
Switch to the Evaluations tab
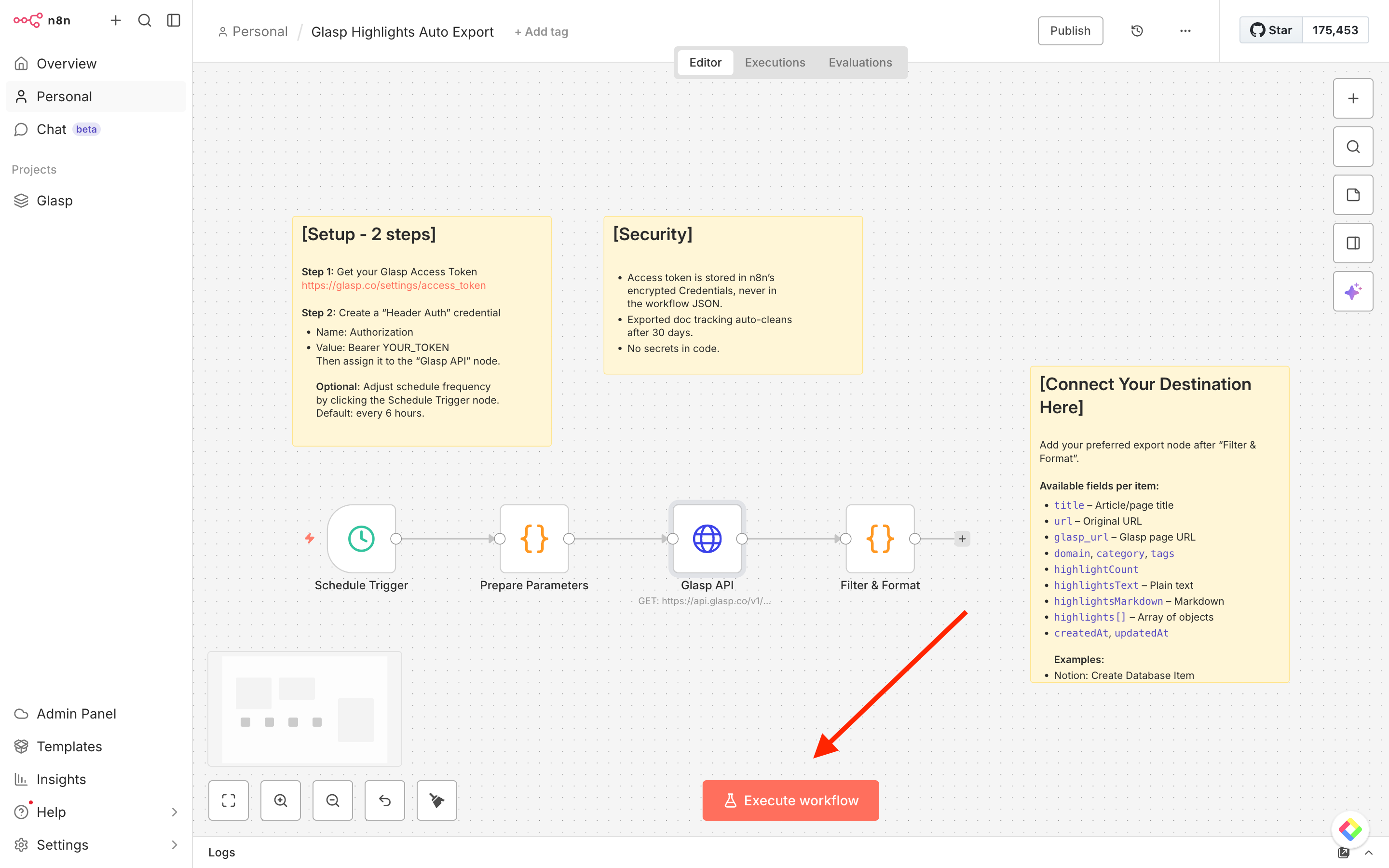(x=860, y=63)
